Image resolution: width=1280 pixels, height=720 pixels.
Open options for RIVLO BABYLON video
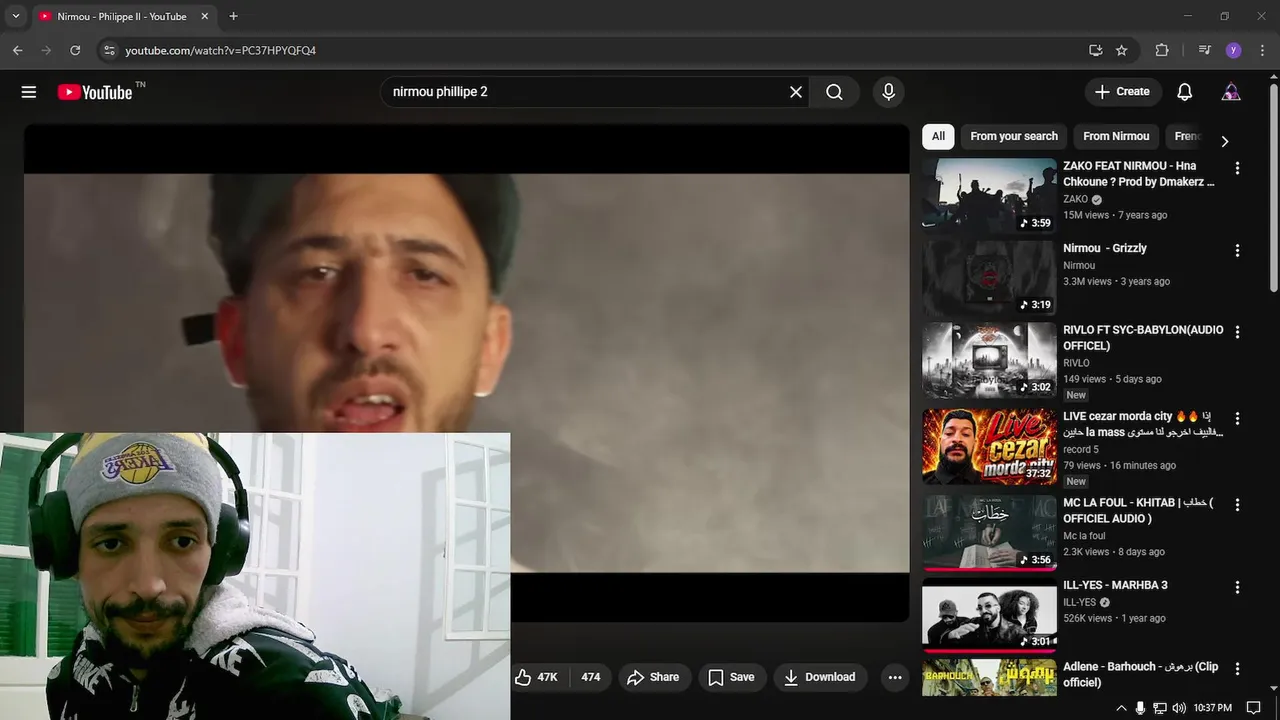[x=1237, y=332]
